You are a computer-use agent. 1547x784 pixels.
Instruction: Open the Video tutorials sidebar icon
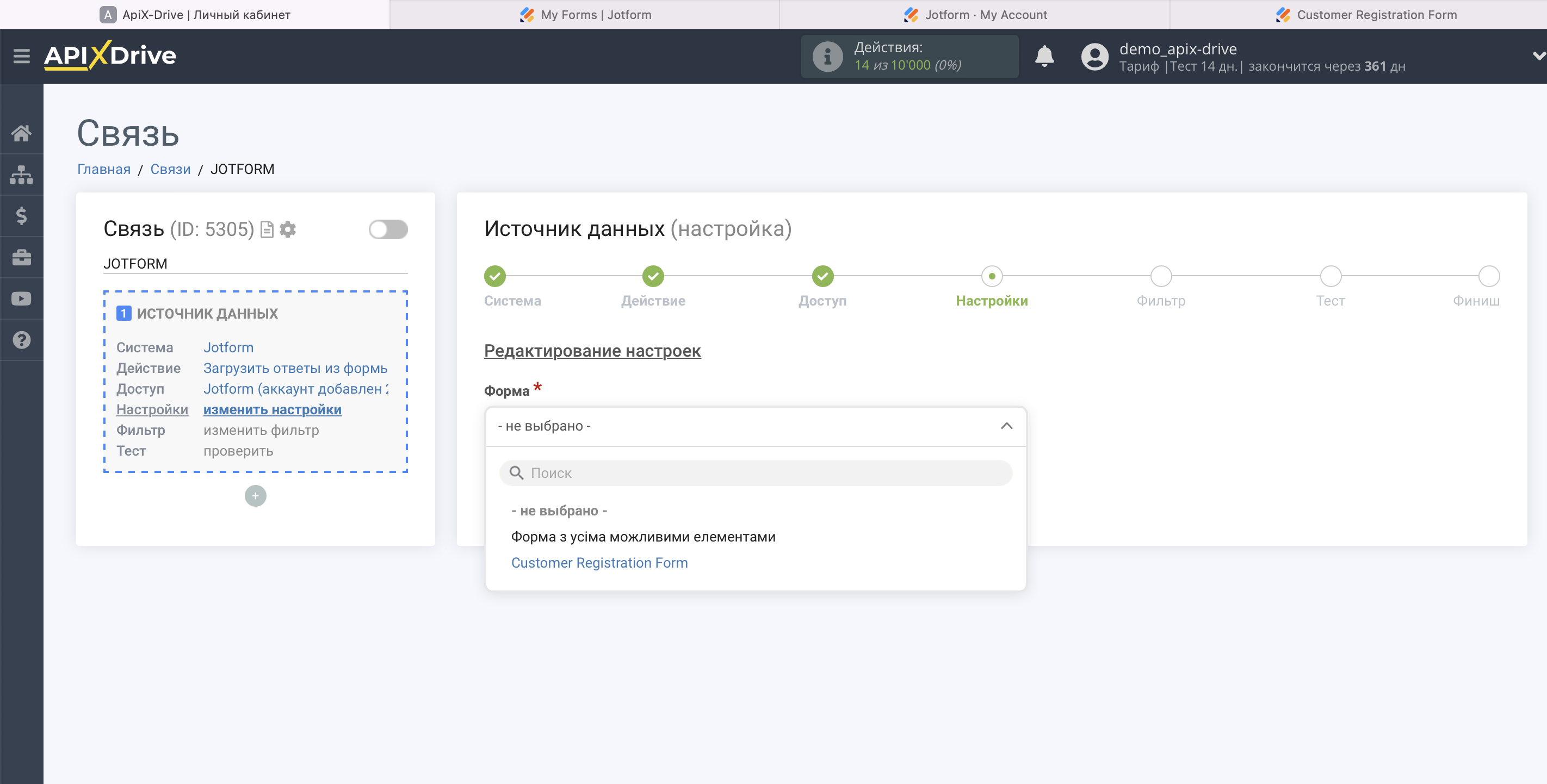click(22, 298)
